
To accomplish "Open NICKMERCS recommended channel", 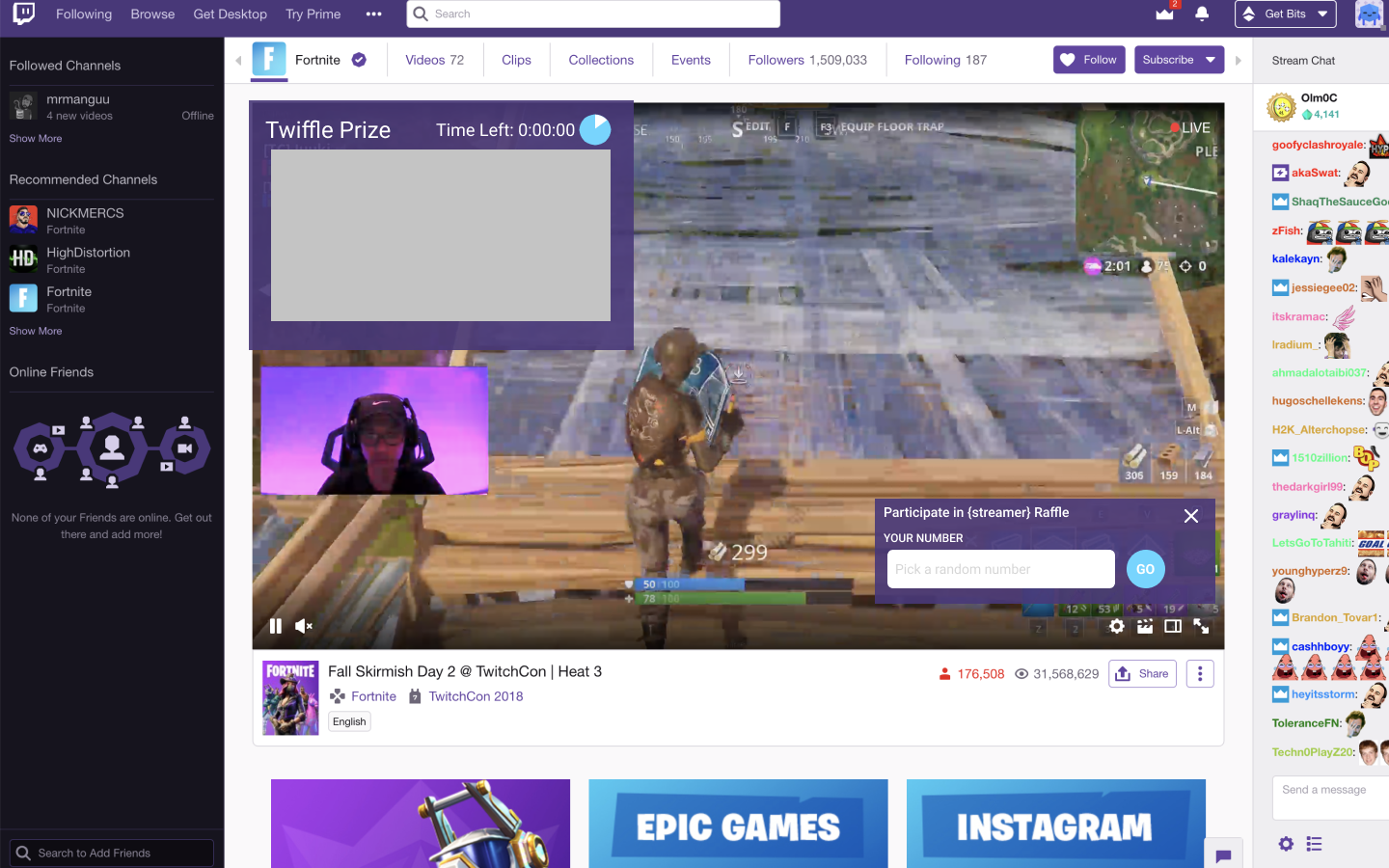I will pyautogui.click(x=111, y=220).
